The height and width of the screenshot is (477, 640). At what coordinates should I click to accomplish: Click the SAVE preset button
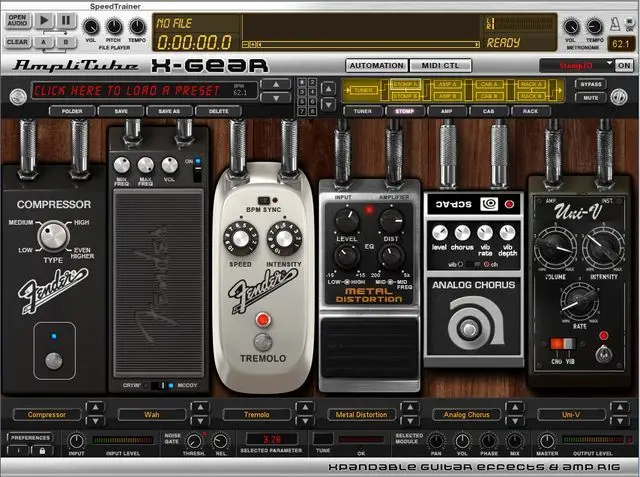coord(121,111)
